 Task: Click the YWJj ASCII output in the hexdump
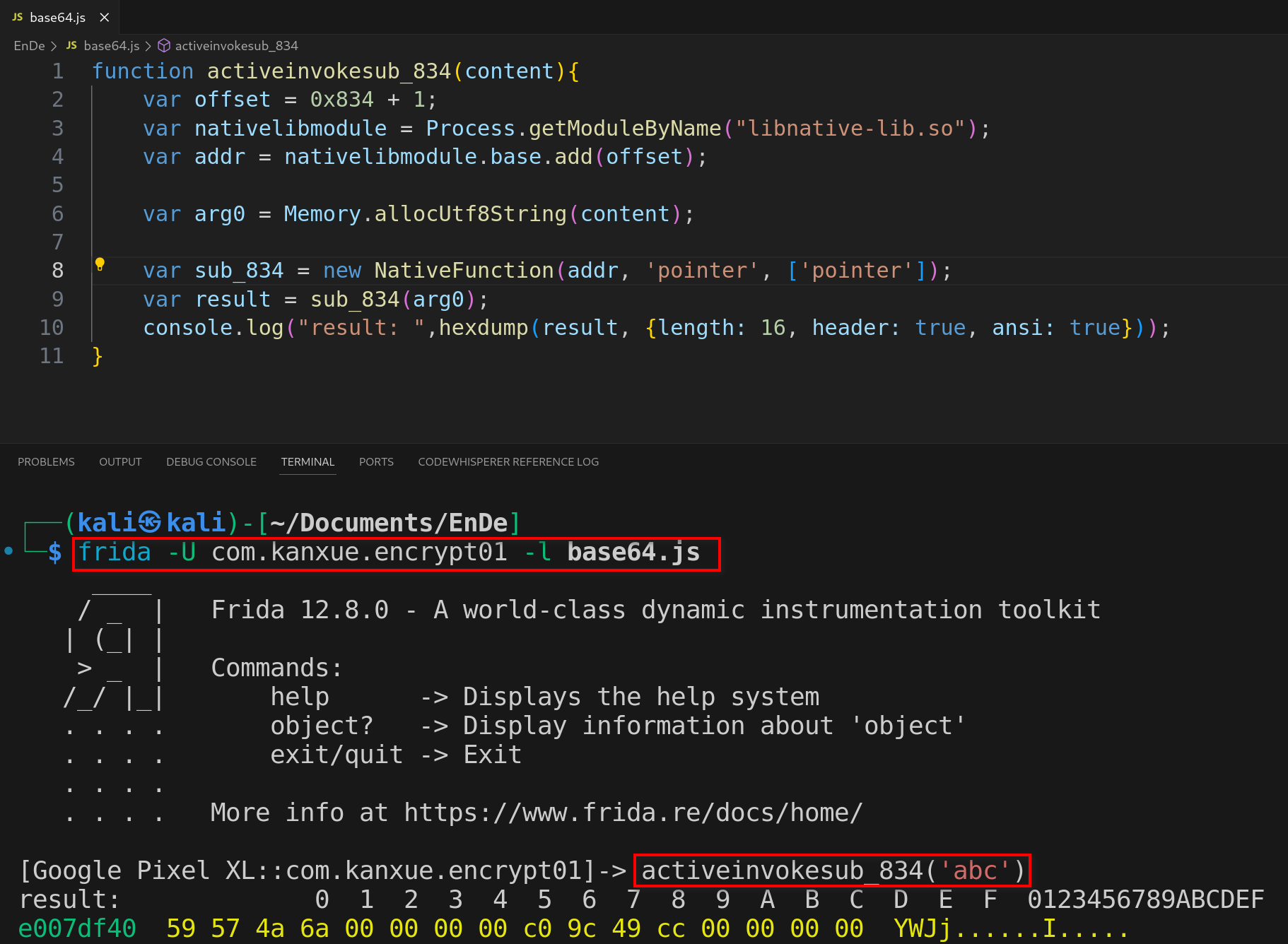click(x=923, y=928)
